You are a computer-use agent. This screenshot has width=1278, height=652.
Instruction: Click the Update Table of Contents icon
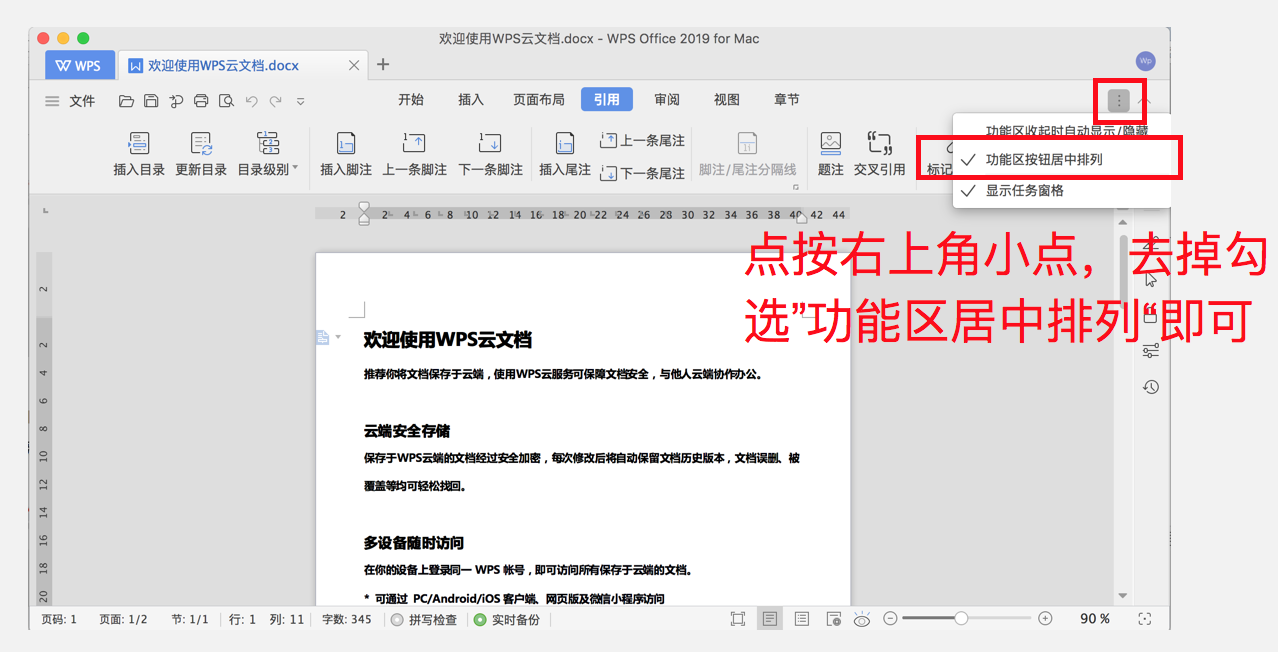[x=201, y=144]
